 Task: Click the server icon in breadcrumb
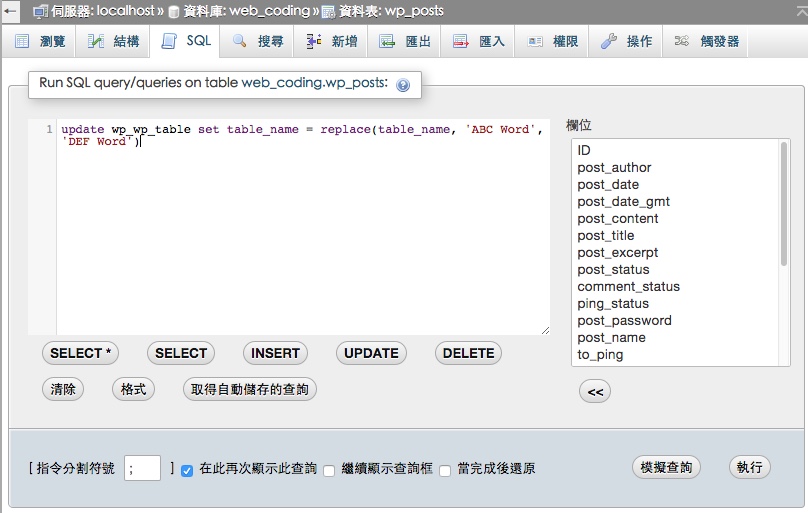tap(41, 11)
